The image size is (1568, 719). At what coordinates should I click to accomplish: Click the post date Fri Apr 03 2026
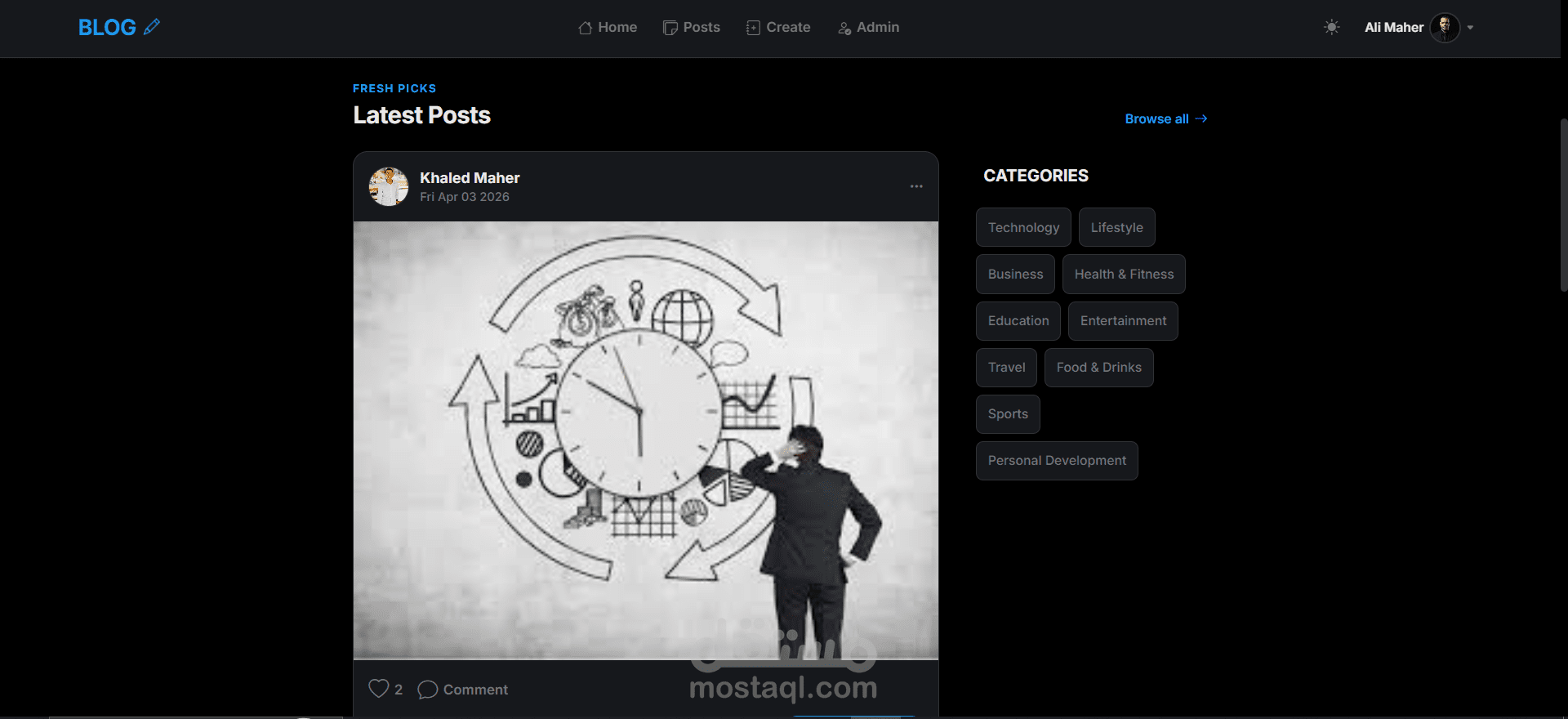point(465,197)
